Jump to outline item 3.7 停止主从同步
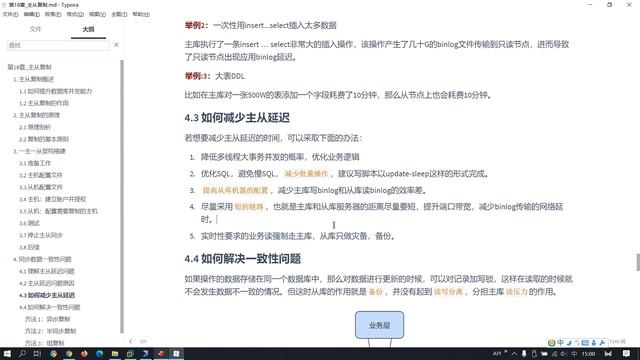 point(41,235)
